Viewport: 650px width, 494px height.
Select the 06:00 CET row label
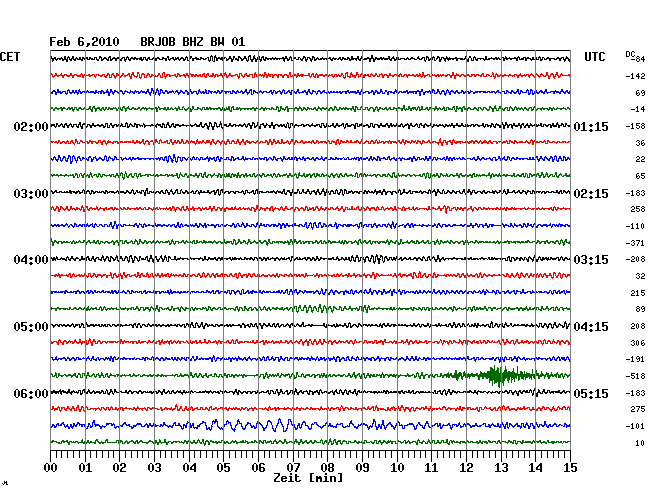click(31, 393)
